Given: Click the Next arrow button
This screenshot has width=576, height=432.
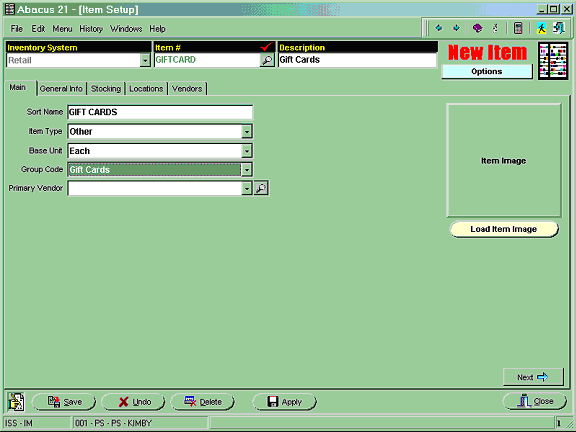Looking at the screenshot, I should coord(533,377).
